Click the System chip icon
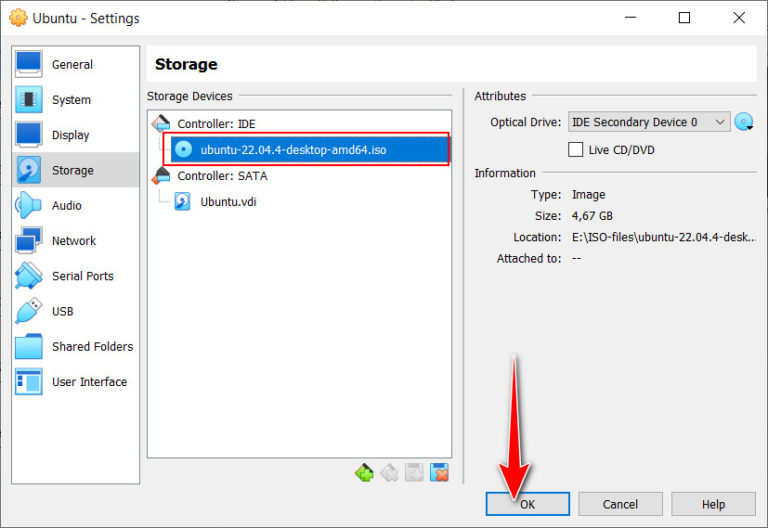The width and height of the screenshot is (768, 528). (28, 99)
